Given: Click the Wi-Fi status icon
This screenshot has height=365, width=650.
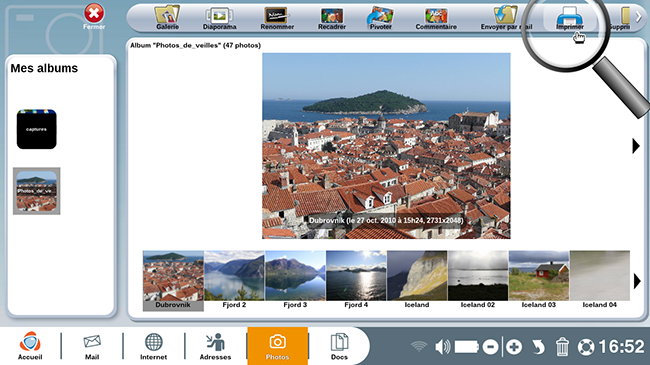Looking at the screenshot, I should [x=419, y=346].
